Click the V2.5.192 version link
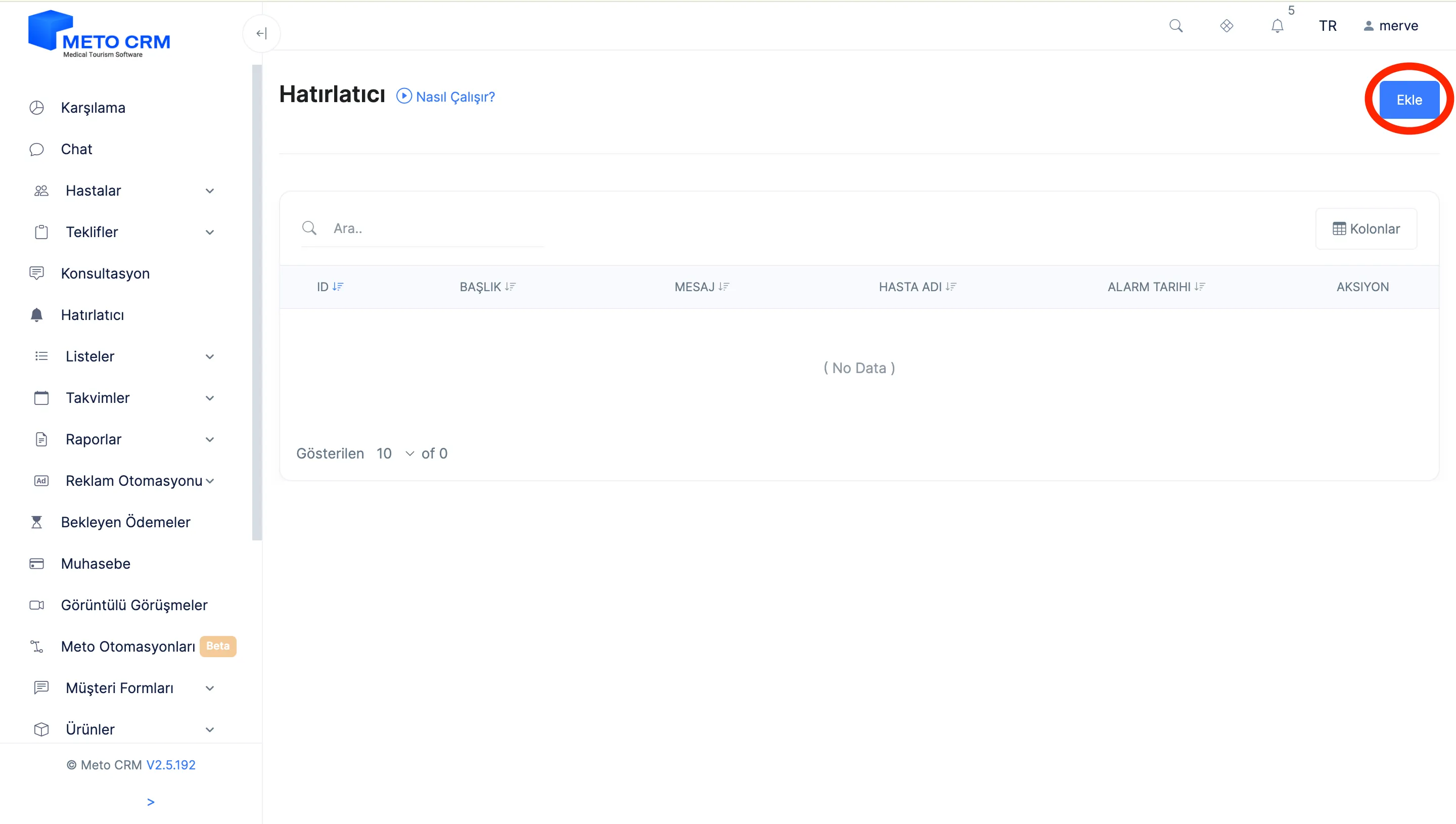This screenshot has height=824, width=1456. [x=171, y=764]
